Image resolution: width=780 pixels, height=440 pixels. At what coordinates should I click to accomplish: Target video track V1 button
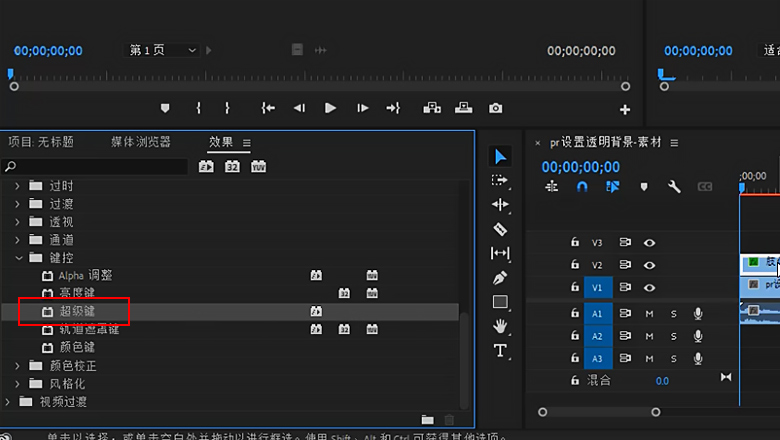click(x=597, y=287)
